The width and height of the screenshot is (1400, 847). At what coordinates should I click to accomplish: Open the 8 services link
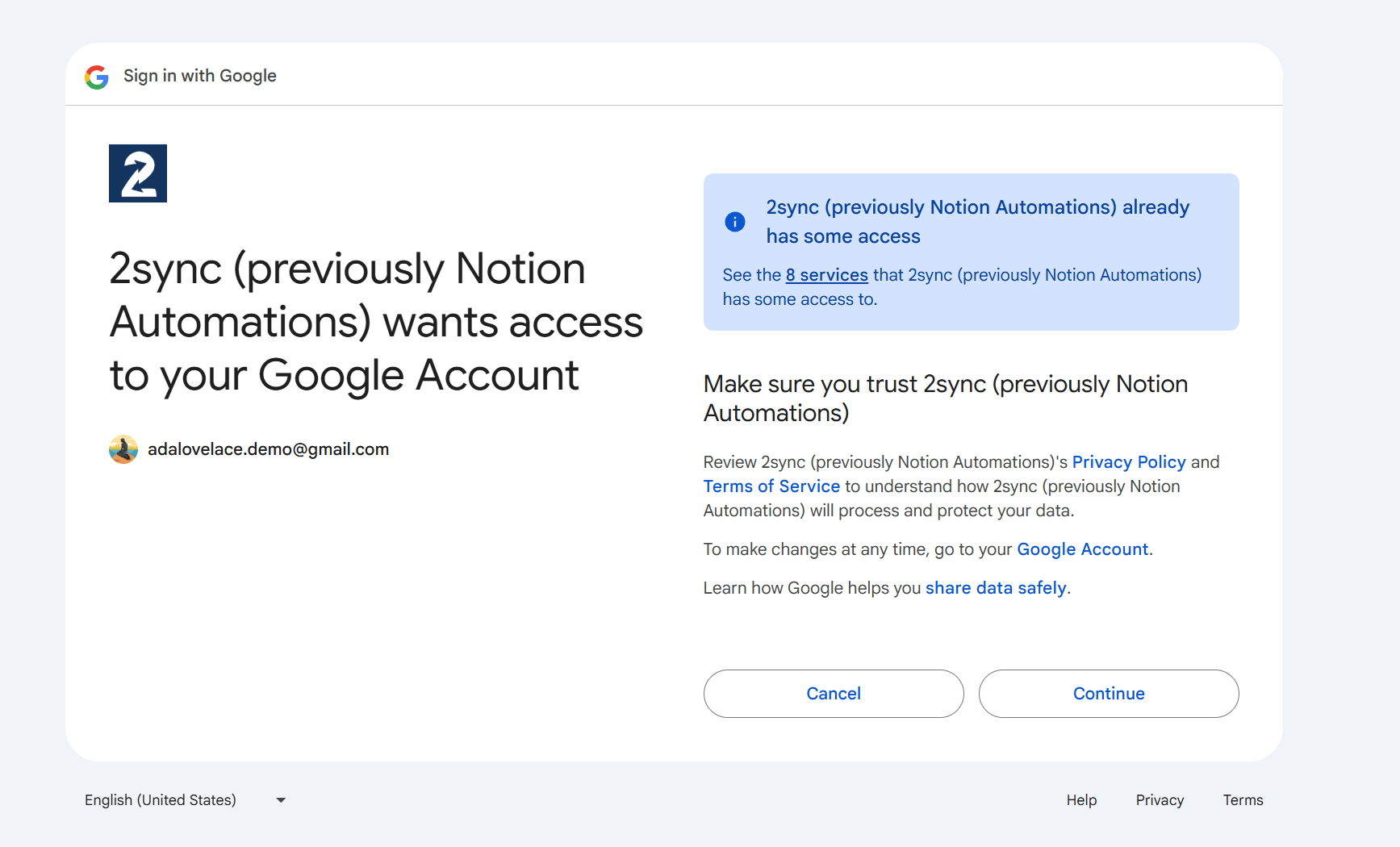(x=827, y=275)
